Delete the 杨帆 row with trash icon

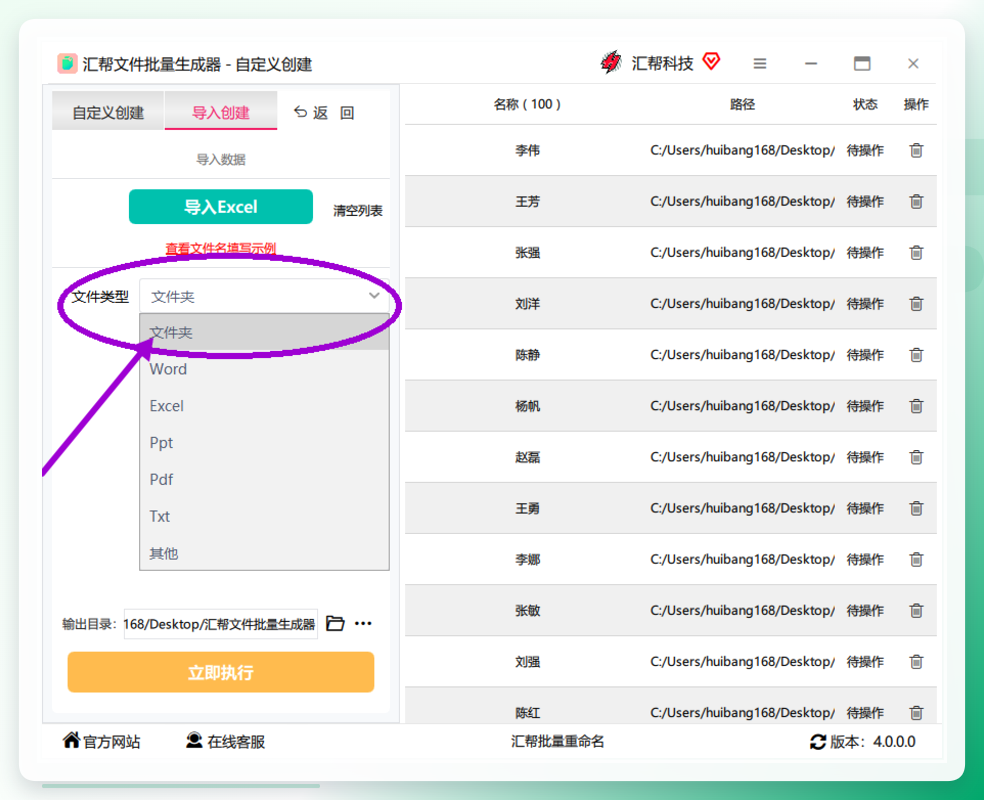916,406
